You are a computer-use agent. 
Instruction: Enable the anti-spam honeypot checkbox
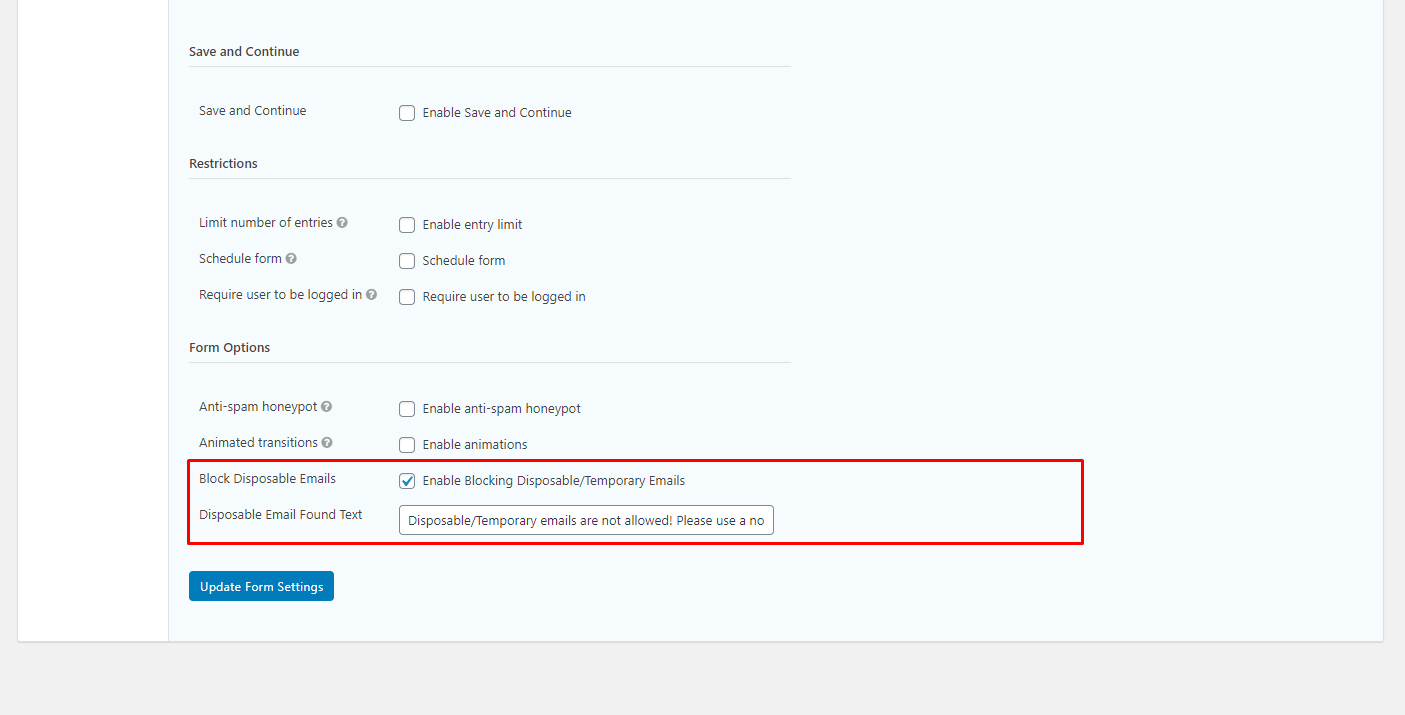coord(407,409)
